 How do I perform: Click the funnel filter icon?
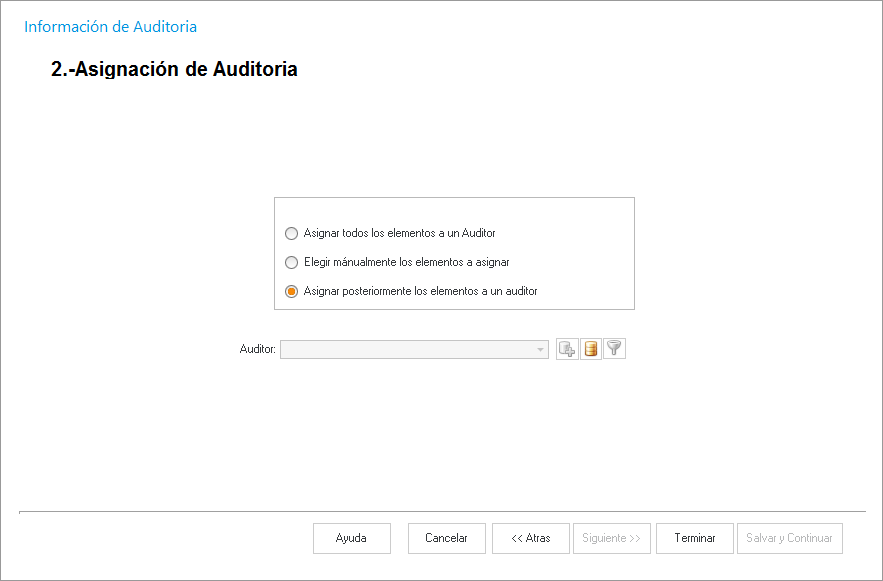tap(614, 349)
